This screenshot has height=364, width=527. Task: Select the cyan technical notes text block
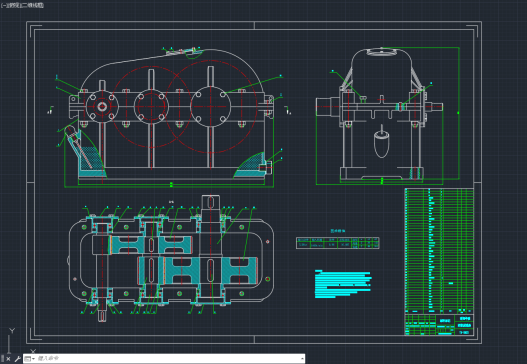343,284
